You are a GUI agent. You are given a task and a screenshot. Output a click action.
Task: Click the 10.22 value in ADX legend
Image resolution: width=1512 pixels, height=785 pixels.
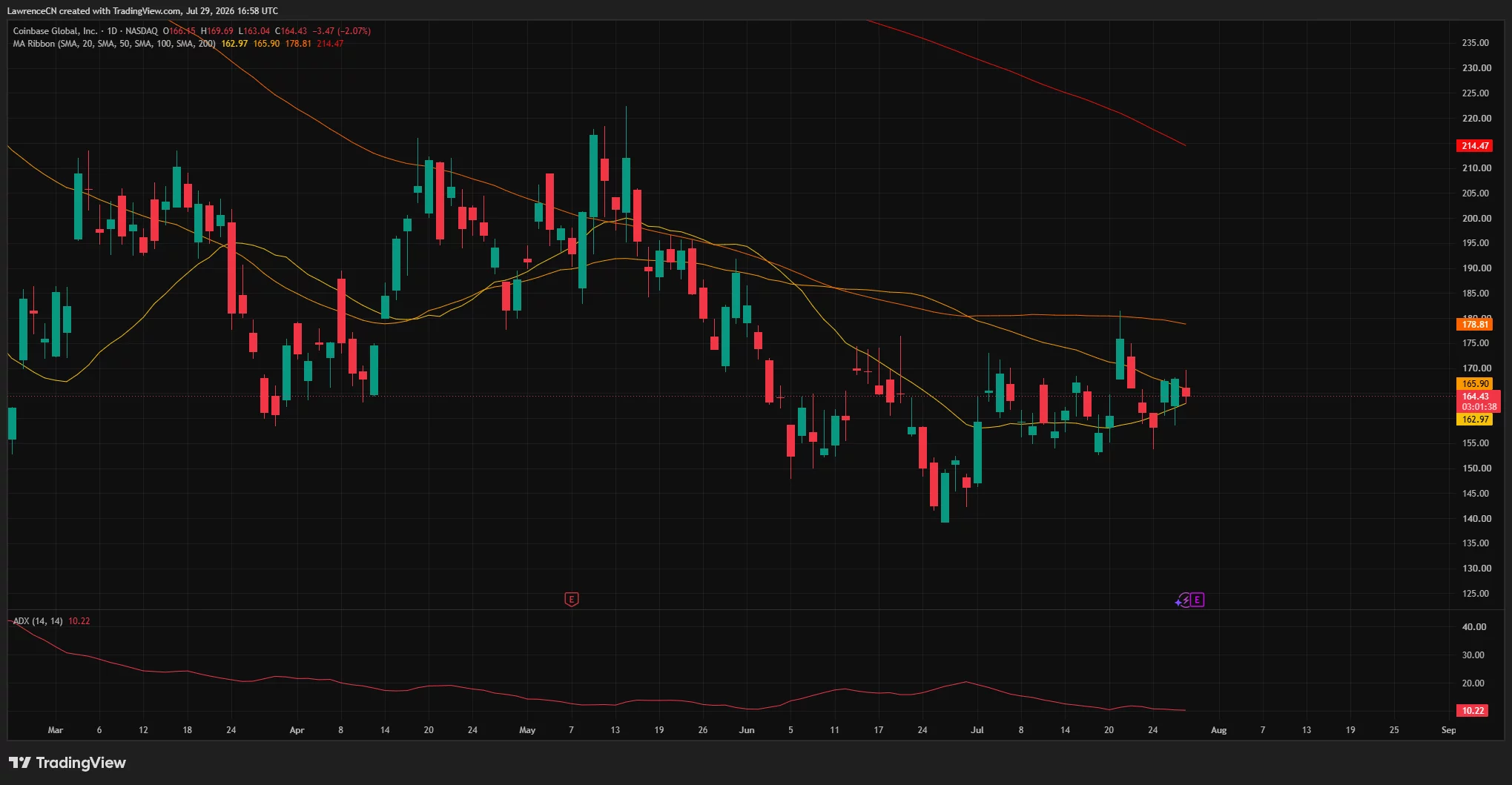point(79,621)
